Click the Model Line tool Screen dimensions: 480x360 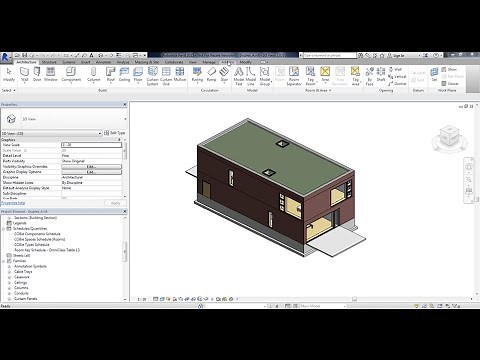[251, 76]
